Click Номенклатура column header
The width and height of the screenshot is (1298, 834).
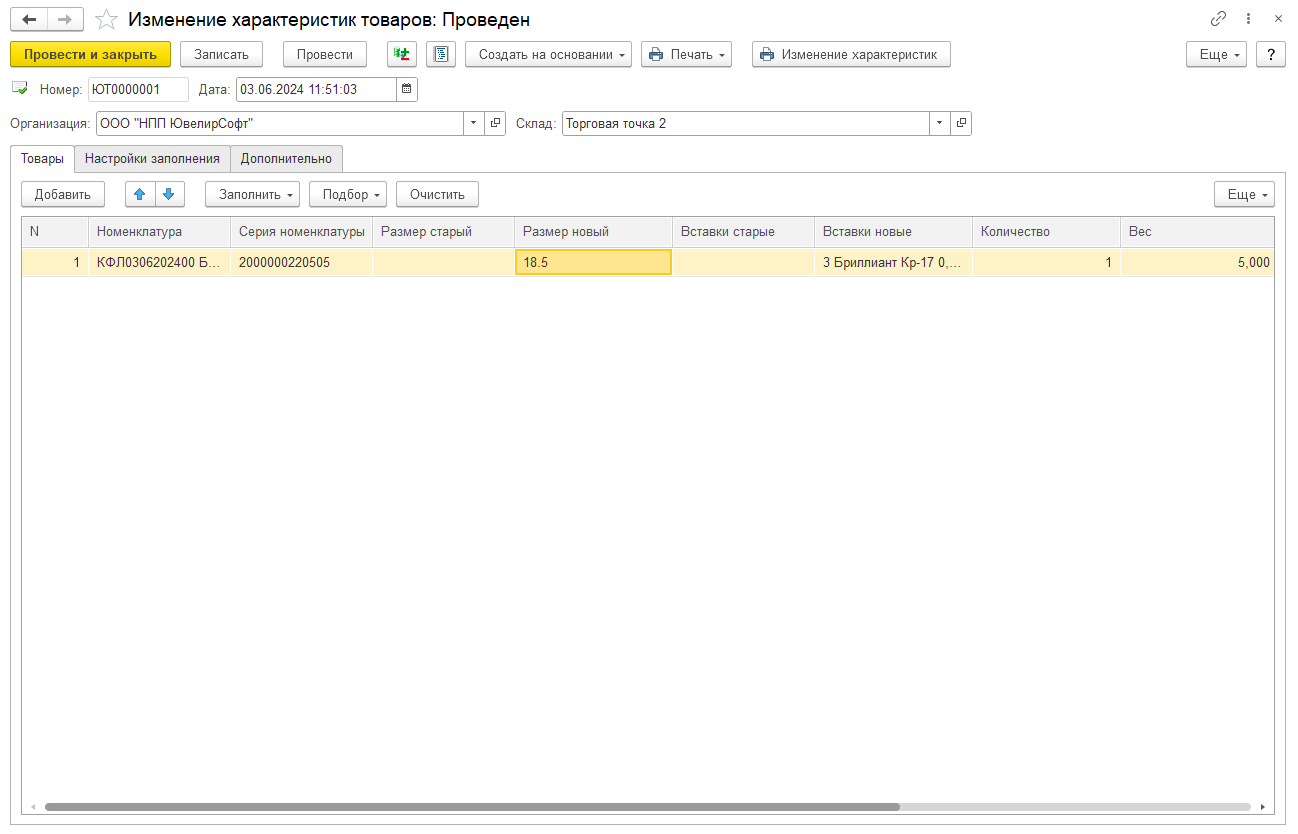(x=160, y=231)
